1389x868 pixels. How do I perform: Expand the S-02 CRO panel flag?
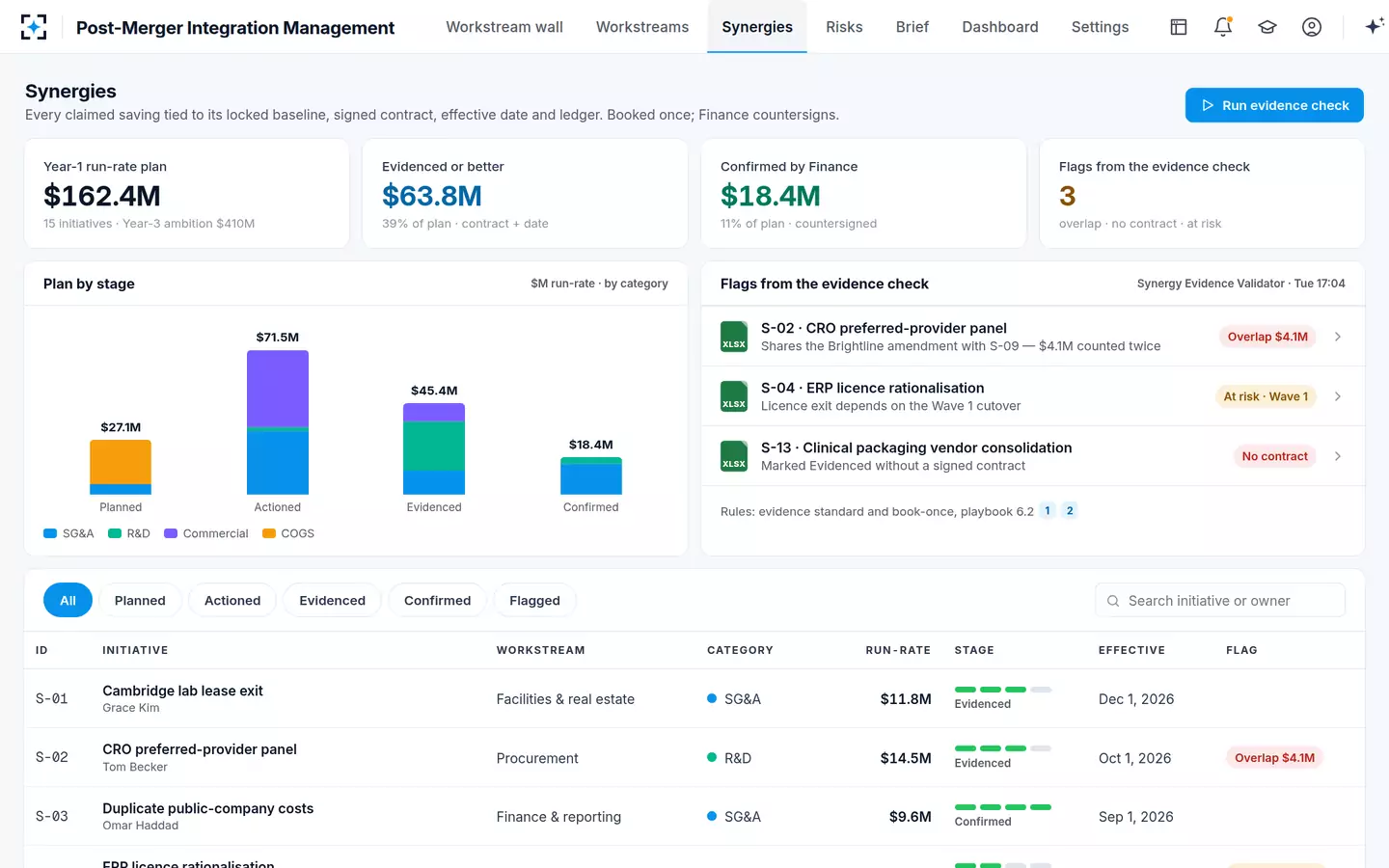click(1338, 337)
